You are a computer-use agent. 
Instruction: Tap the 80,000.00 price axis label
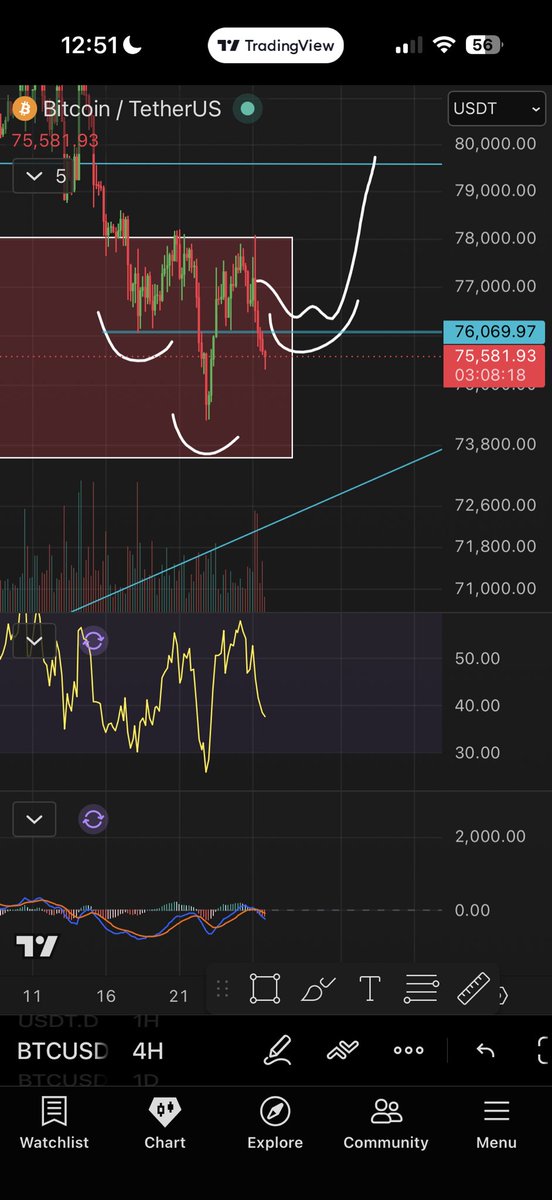click(x=495, y=143)
